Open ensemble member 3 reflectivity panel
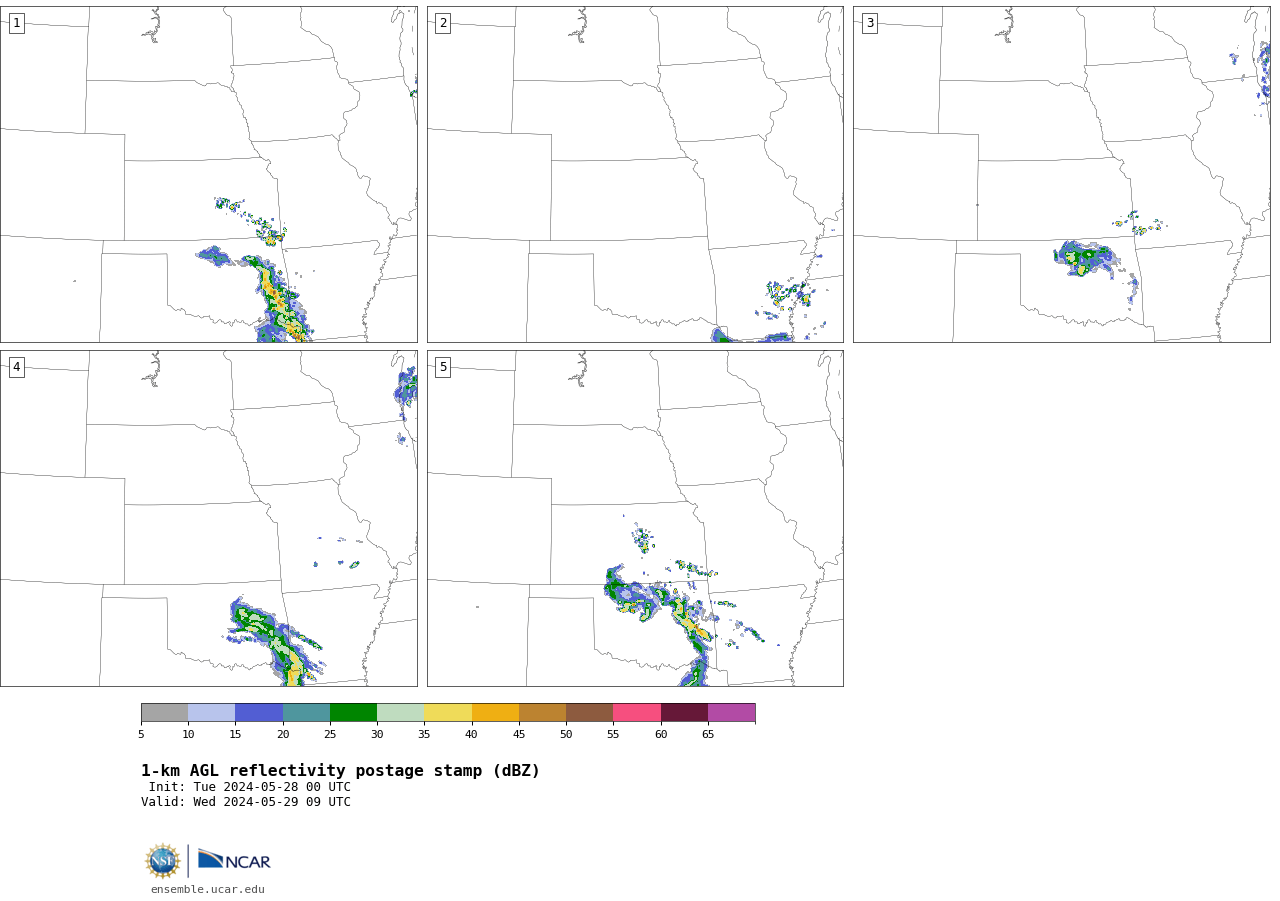The image size is (1280, 901). (x=1062, y=174)
